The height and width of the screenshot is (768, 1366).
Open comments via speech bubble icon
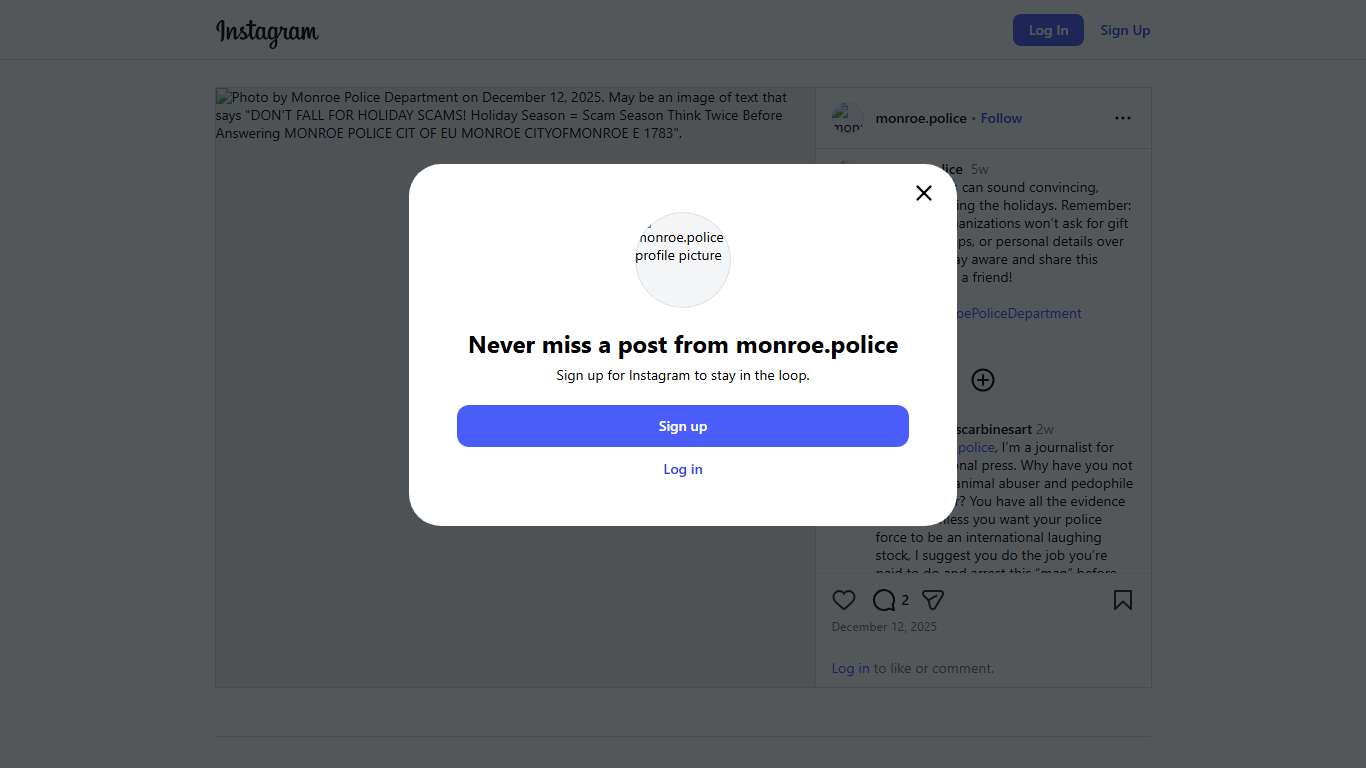884,600
